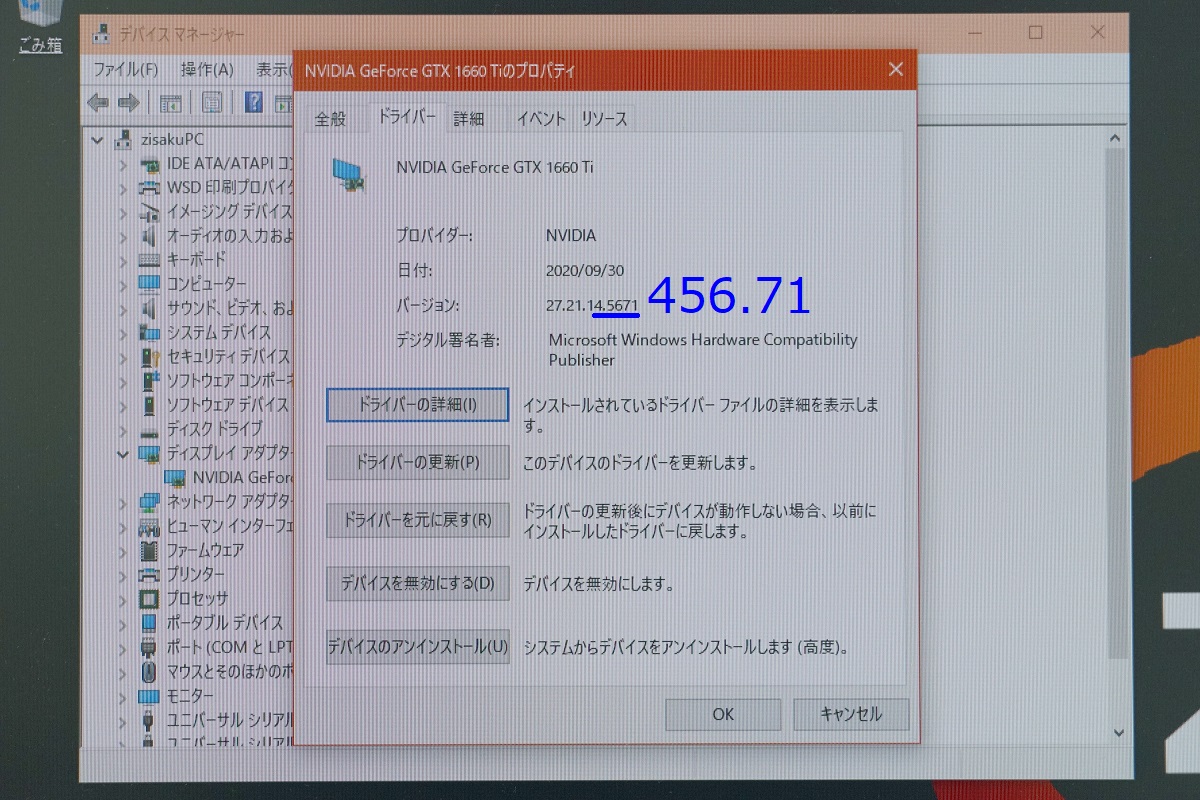Open the リソース tab
1200x800 pixels.
tap(604, 118)
